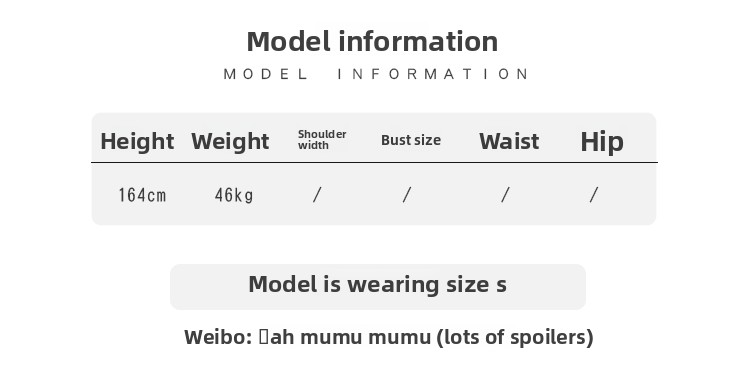The height and width of the screenshot is (382, 754).
Task: Select the Hip column header
Action: [602, 142]
